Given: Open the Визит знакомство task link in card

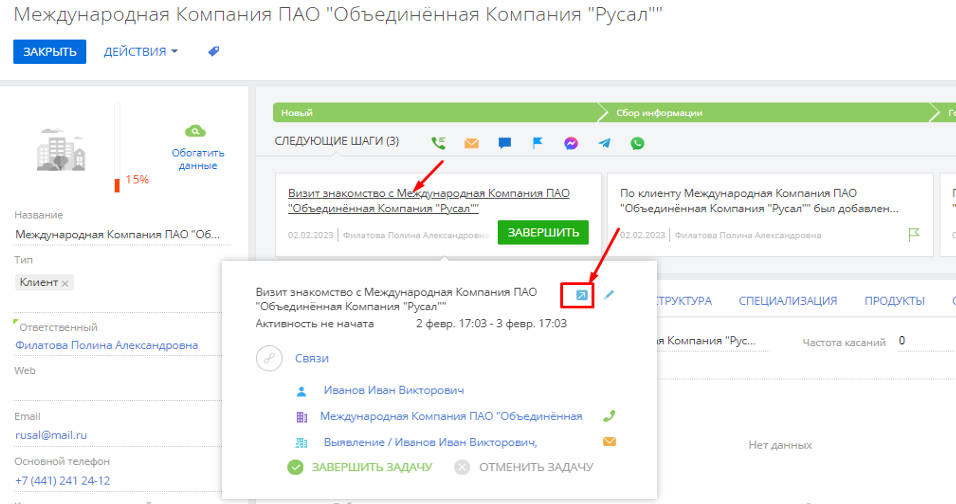Looking at the screenshot, I should (x=429, y=201).
